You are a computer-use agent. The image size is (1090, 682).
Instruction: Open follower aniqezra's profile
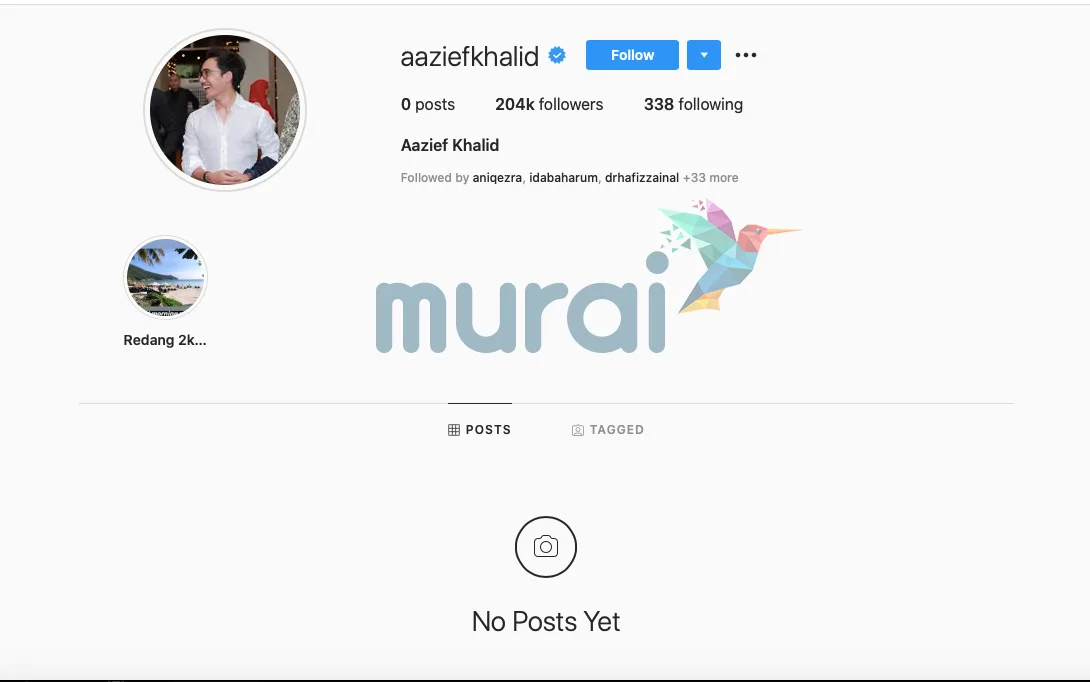[497, 178]
